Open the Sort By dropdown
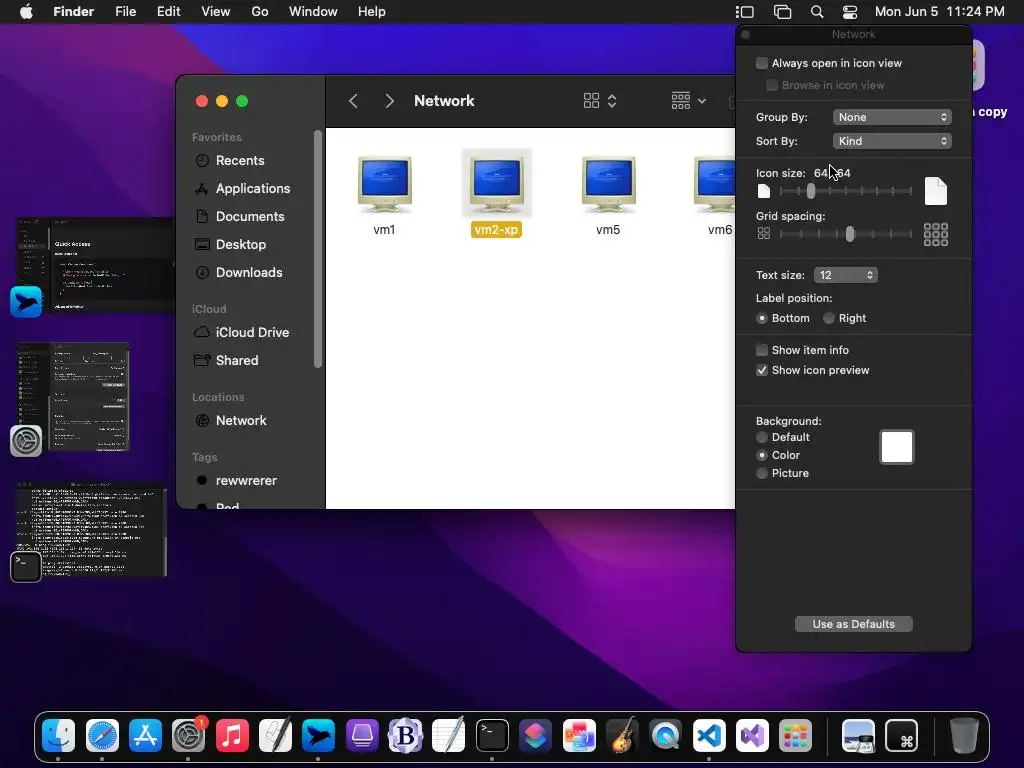 [892, 141]
